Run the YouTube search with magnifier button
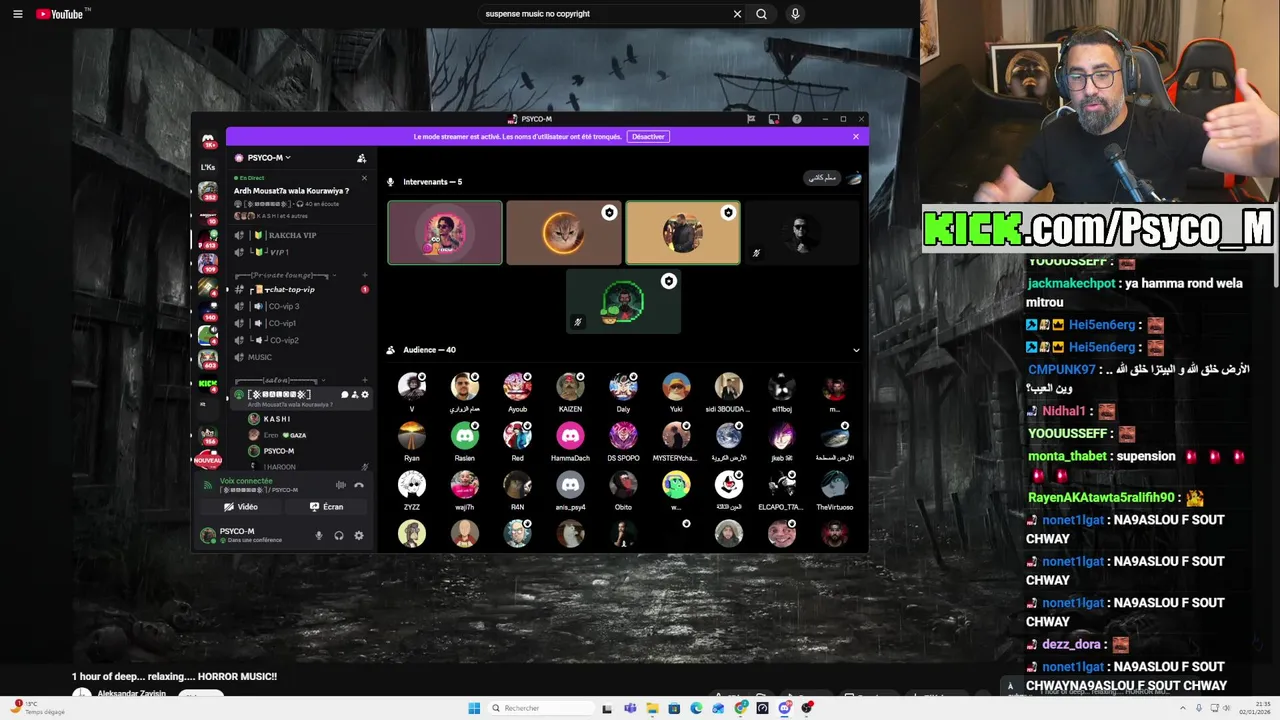Viewport: 1280px width, 720px height. pyautogui.click(x=761, y=14)
